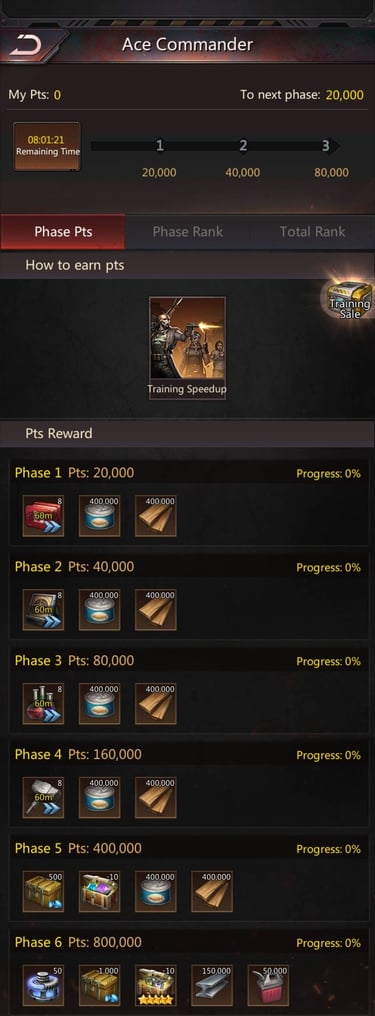Viewport: 375px width, 1016px height.
Task: Select the Phase Pts tab
Action: click(63, 231)
